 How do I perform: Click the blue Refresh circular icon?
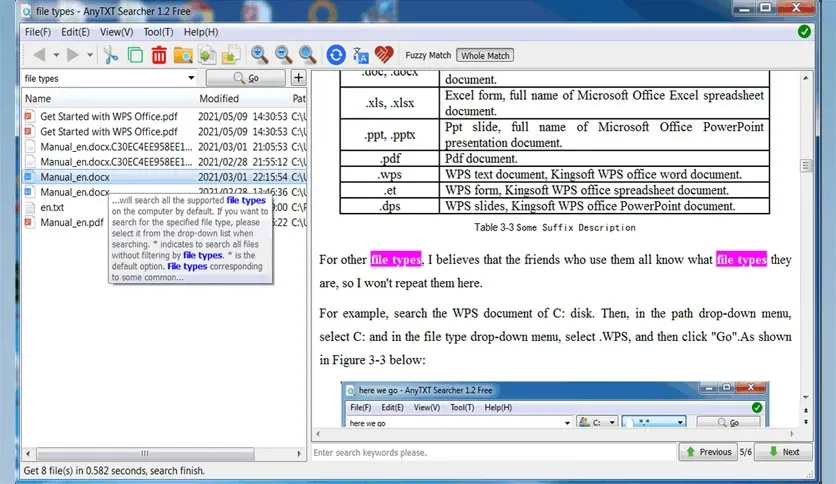pyautogui.click(x=336, y=55)
